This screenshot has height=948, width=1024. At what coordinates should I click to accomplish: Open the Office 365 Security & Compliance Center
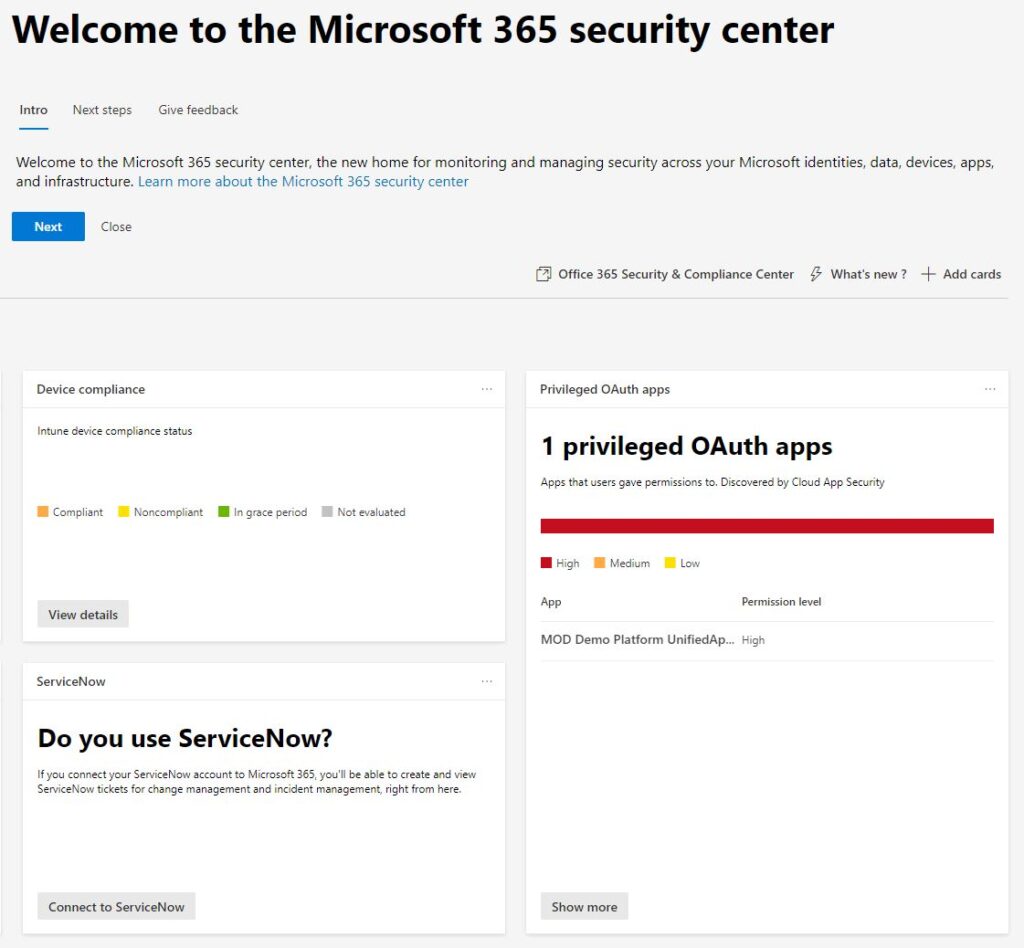tap(675, 273)
